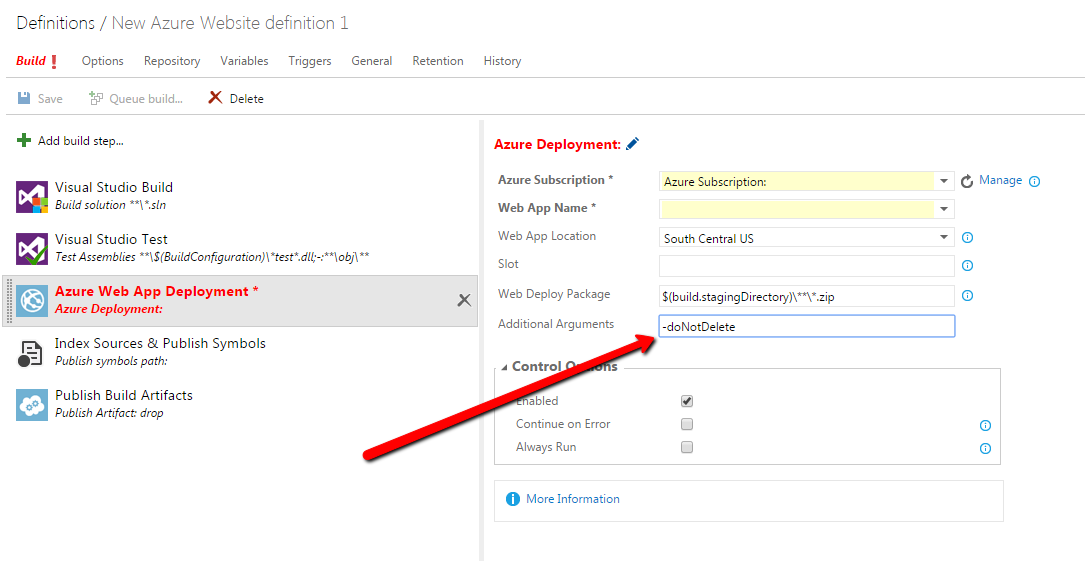Click the Build tab error exclamation icon

pos(55,62)
